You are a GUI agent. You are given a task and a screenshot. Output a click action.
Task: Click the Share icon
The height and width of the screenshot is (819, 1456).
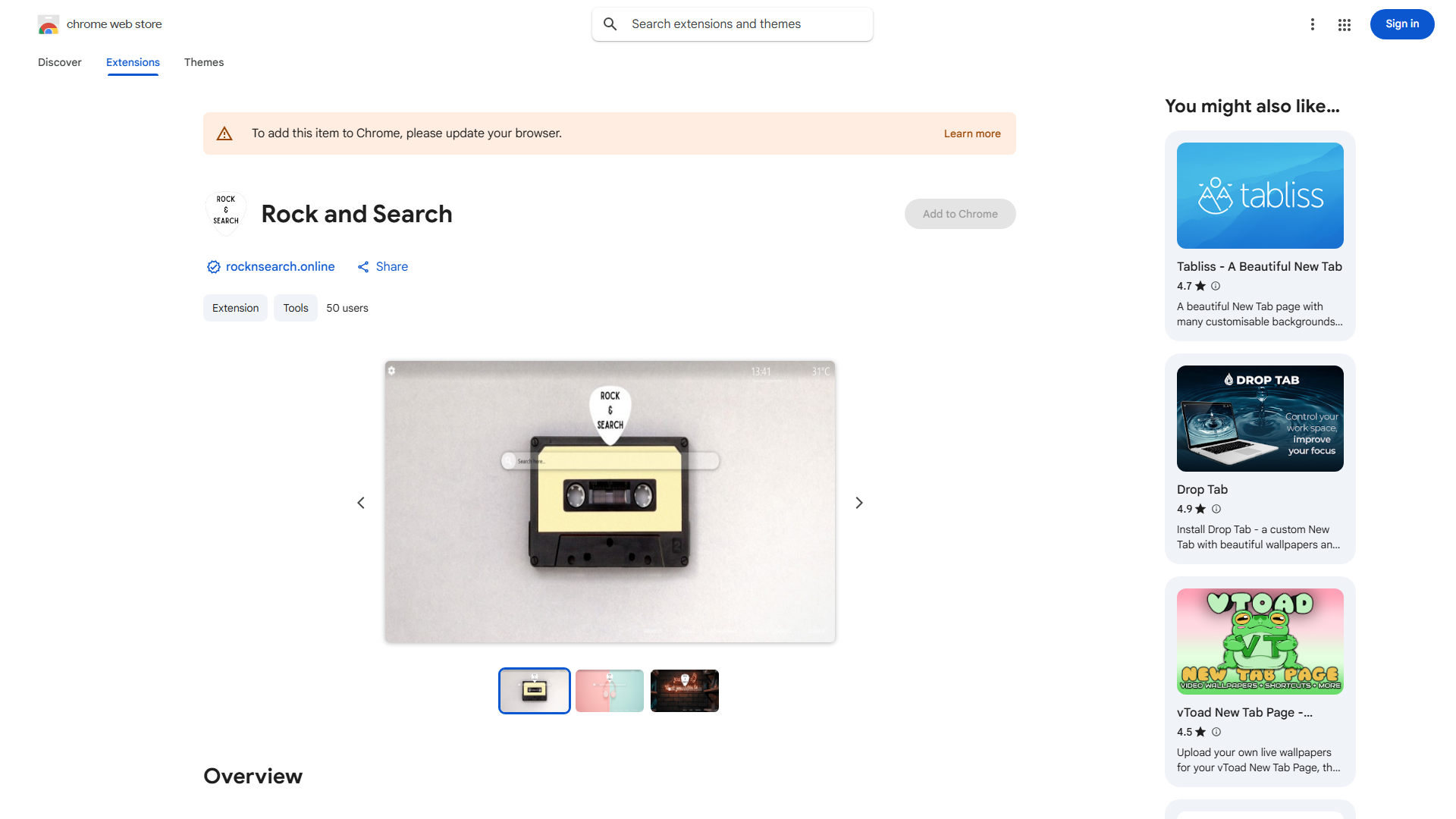click(364, 267)
